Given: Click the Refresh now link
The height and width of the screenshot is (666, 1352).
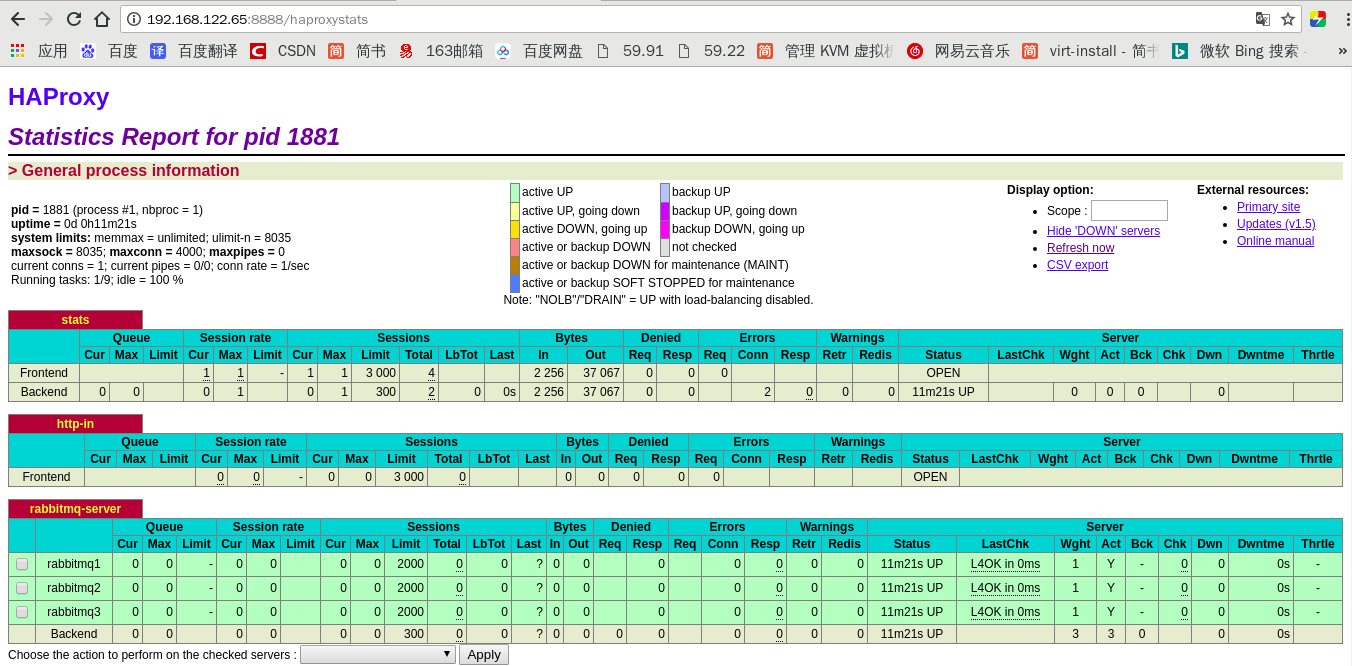Looking at the screenshot, I should coord(1080,248).
